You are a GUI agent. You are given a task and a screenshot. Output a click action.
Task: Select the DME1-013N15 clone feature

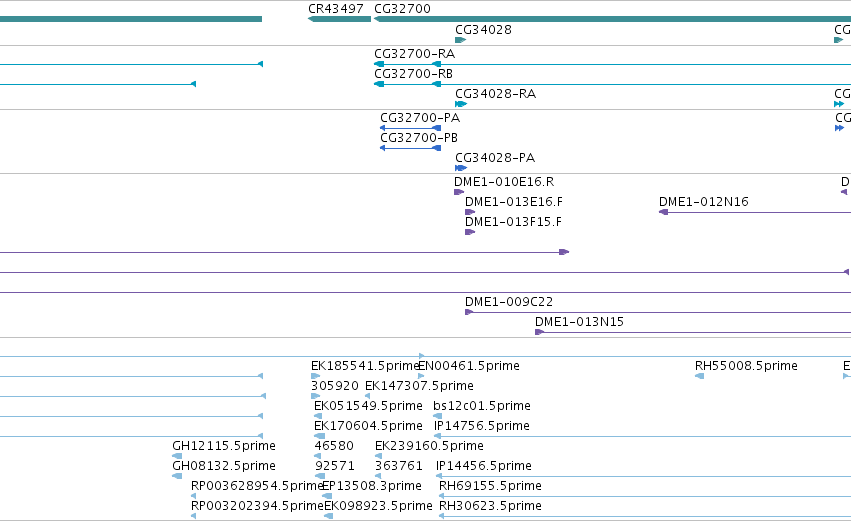pyautogui.click(x=693, y=332)
